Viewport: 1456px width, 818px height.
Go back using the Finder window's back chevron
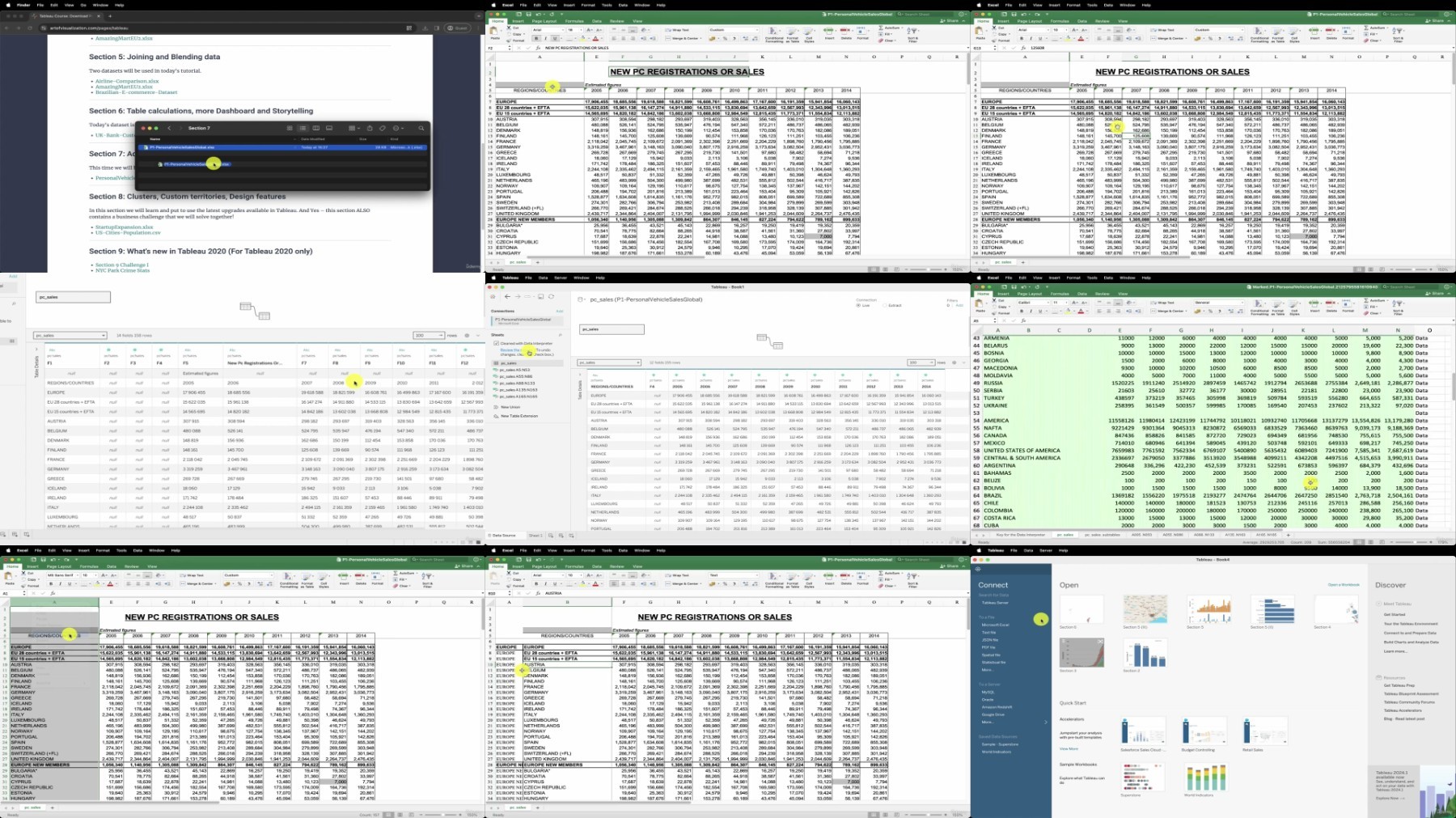(169, 128)
